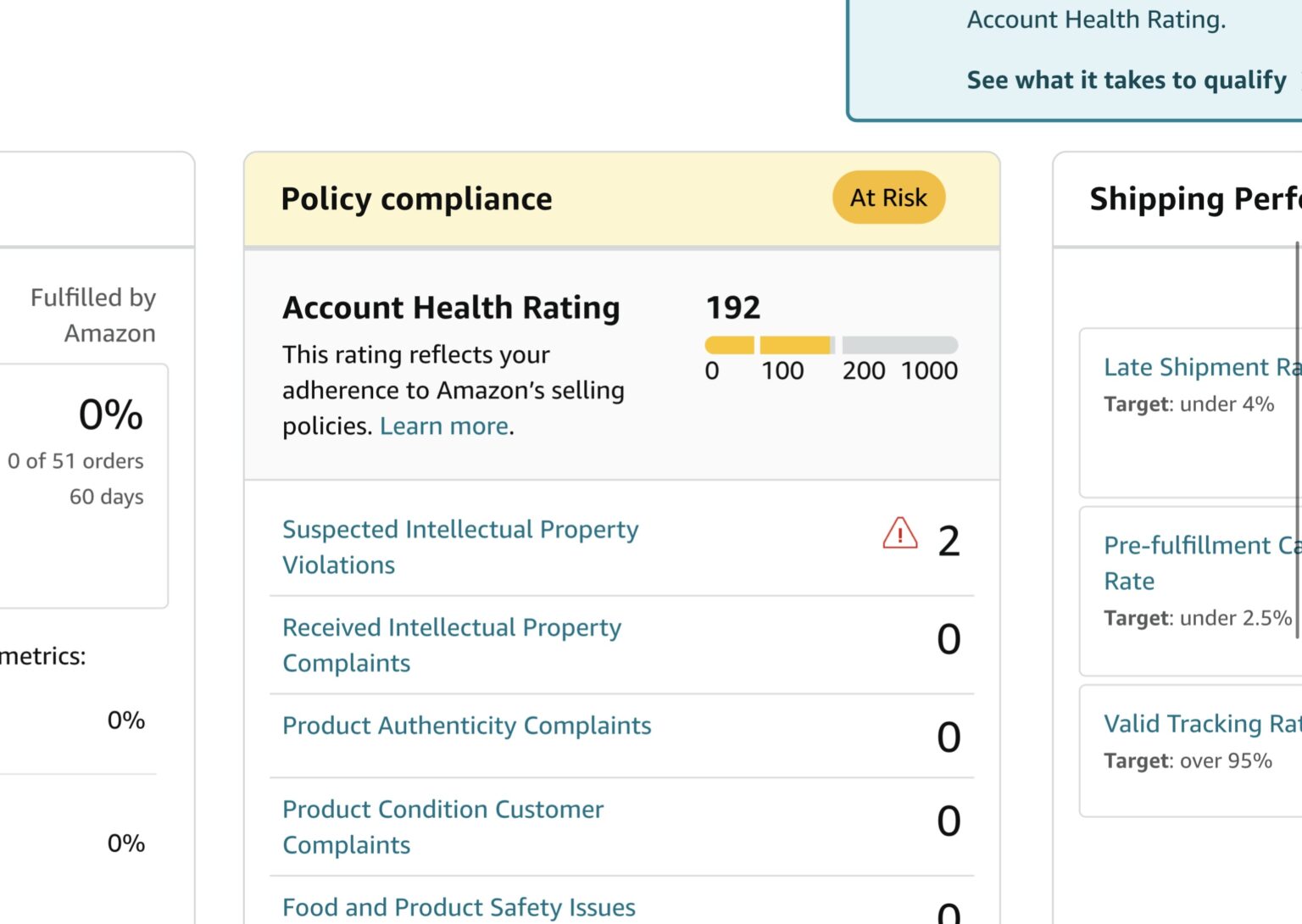The height and width of the screenshot is (924, 1302).
Task: Click the Product Authenticity Complaints count 0
Action: [x=949, y=738]
